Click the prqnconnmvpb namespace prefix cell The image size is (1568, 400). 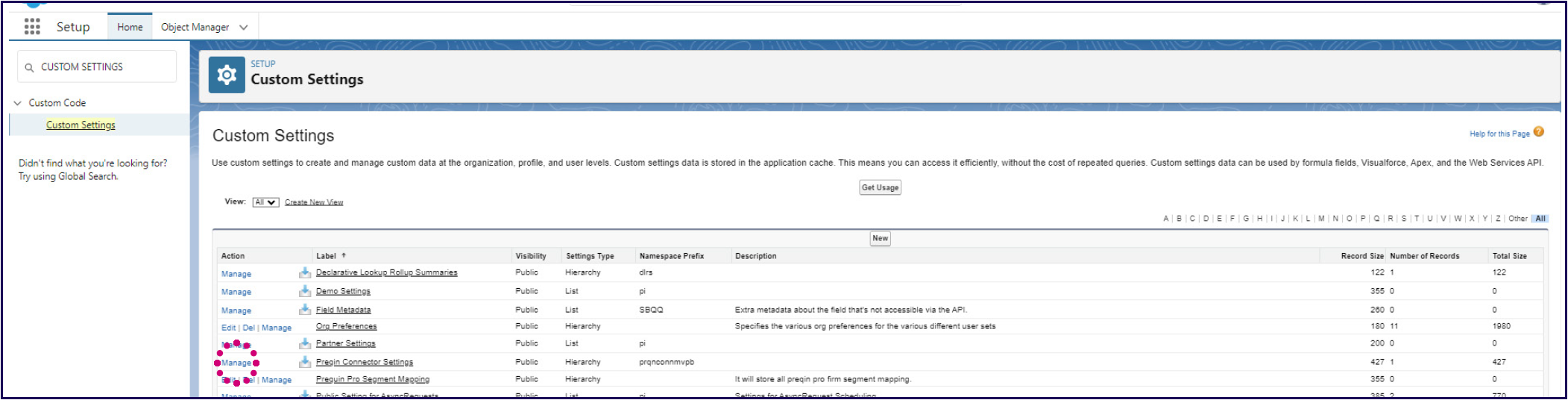pos(667,362)
